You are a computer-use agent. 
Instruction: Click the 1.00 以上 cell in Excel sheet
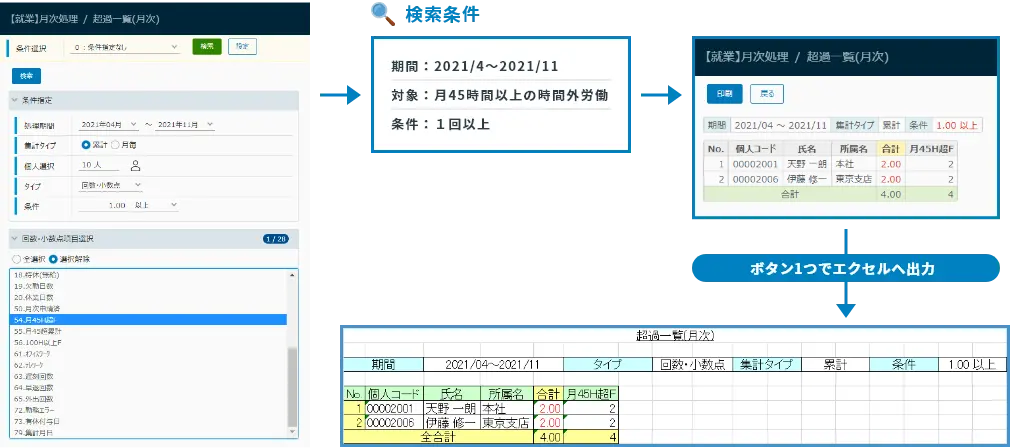pyautogui.click(x=971, y=364)
